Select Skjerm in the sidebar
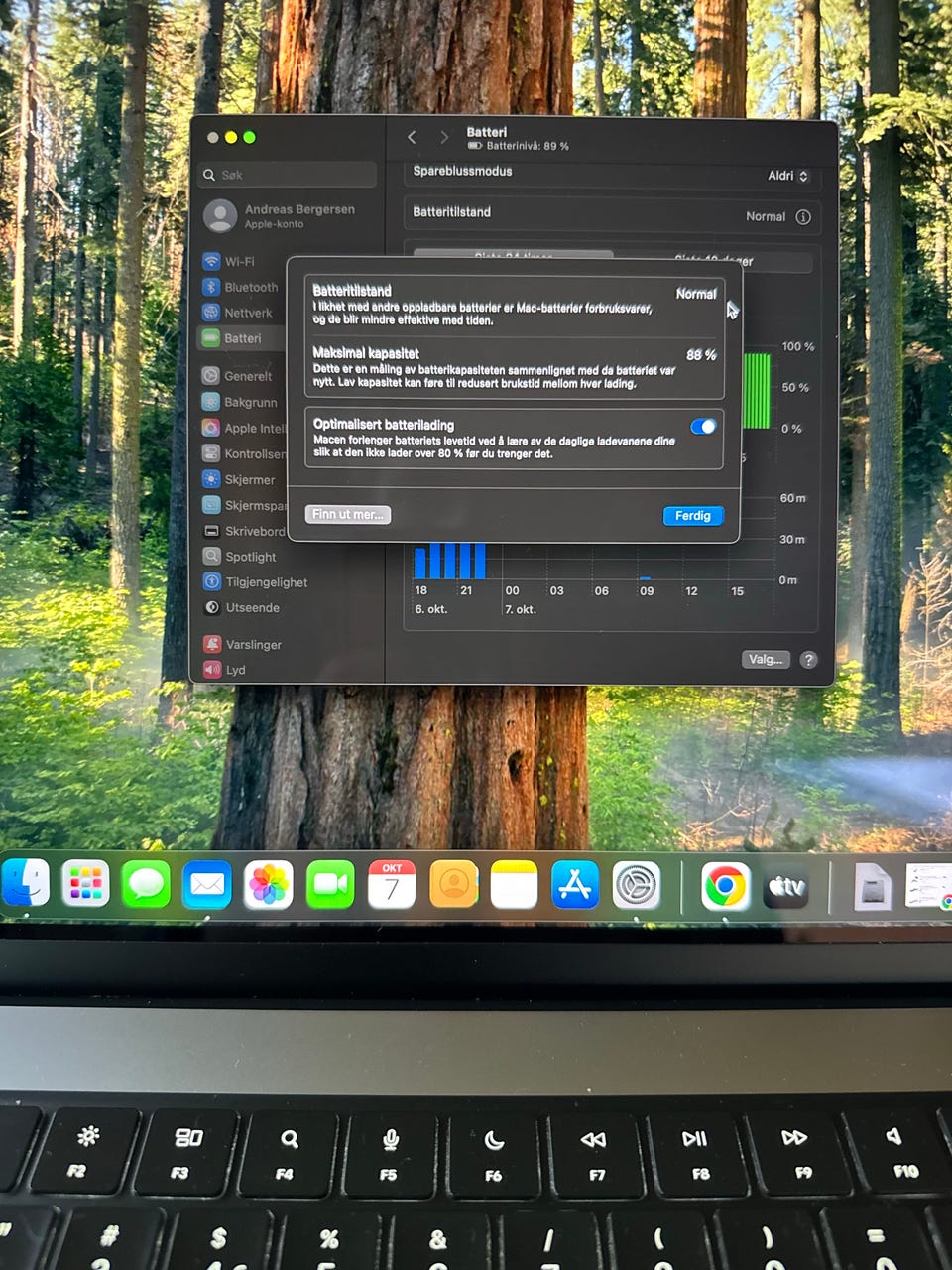This screenshot has width=952, height=1270. click(x=241, y=479)
